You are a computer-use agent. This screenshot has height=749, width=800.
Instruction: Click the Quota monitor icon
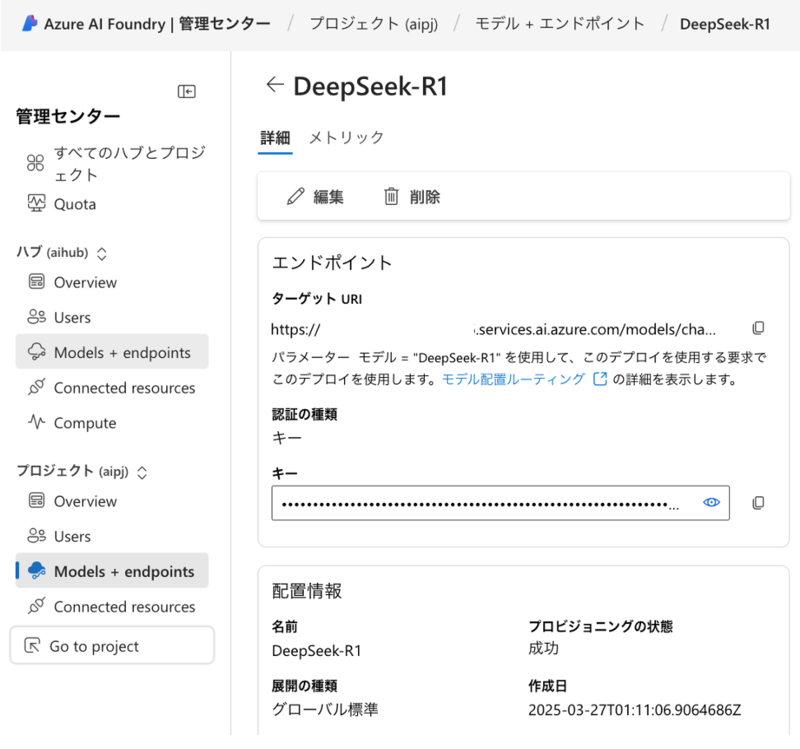pos(36,203)
